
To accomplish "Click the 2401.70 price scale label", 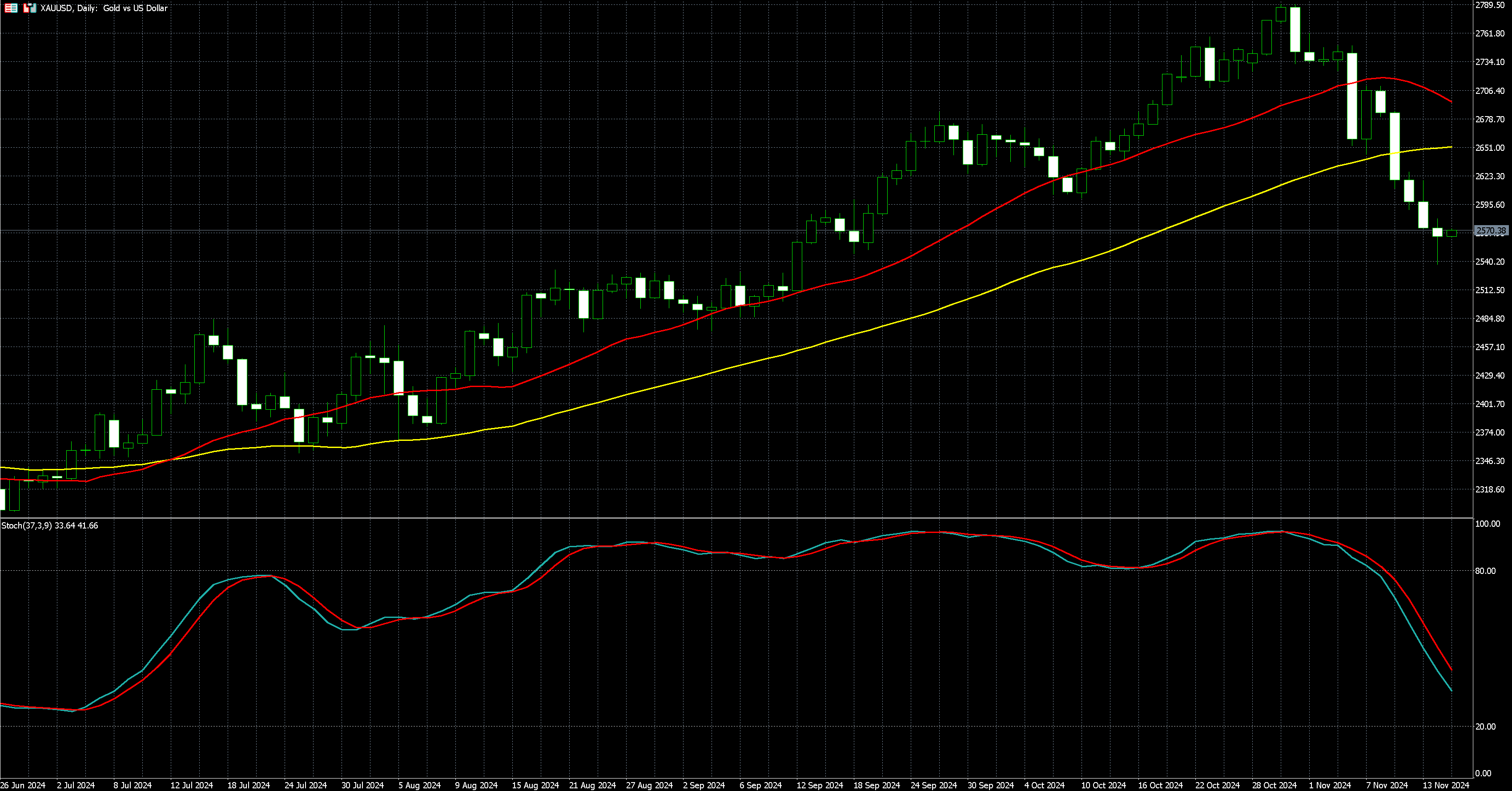I will point(1490,404).
